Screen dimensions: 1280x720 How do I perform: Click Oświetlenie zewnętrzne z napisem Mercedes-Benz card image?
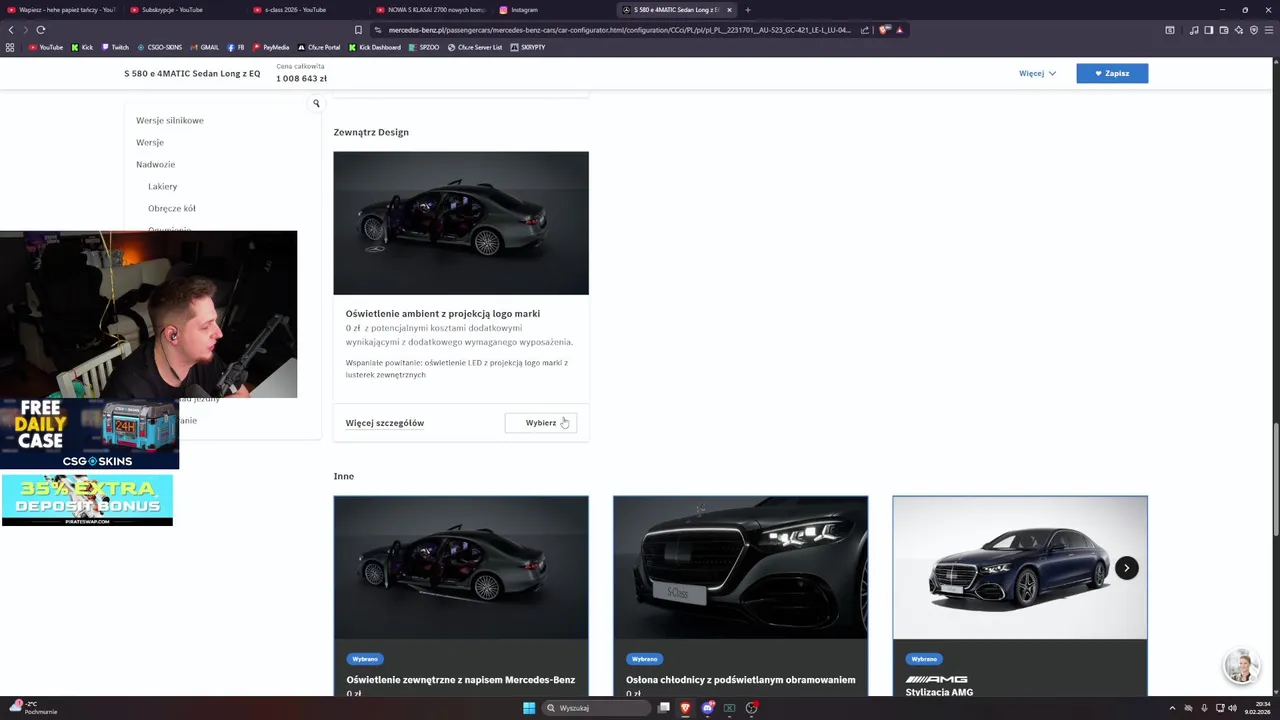(x=461, y=567)
